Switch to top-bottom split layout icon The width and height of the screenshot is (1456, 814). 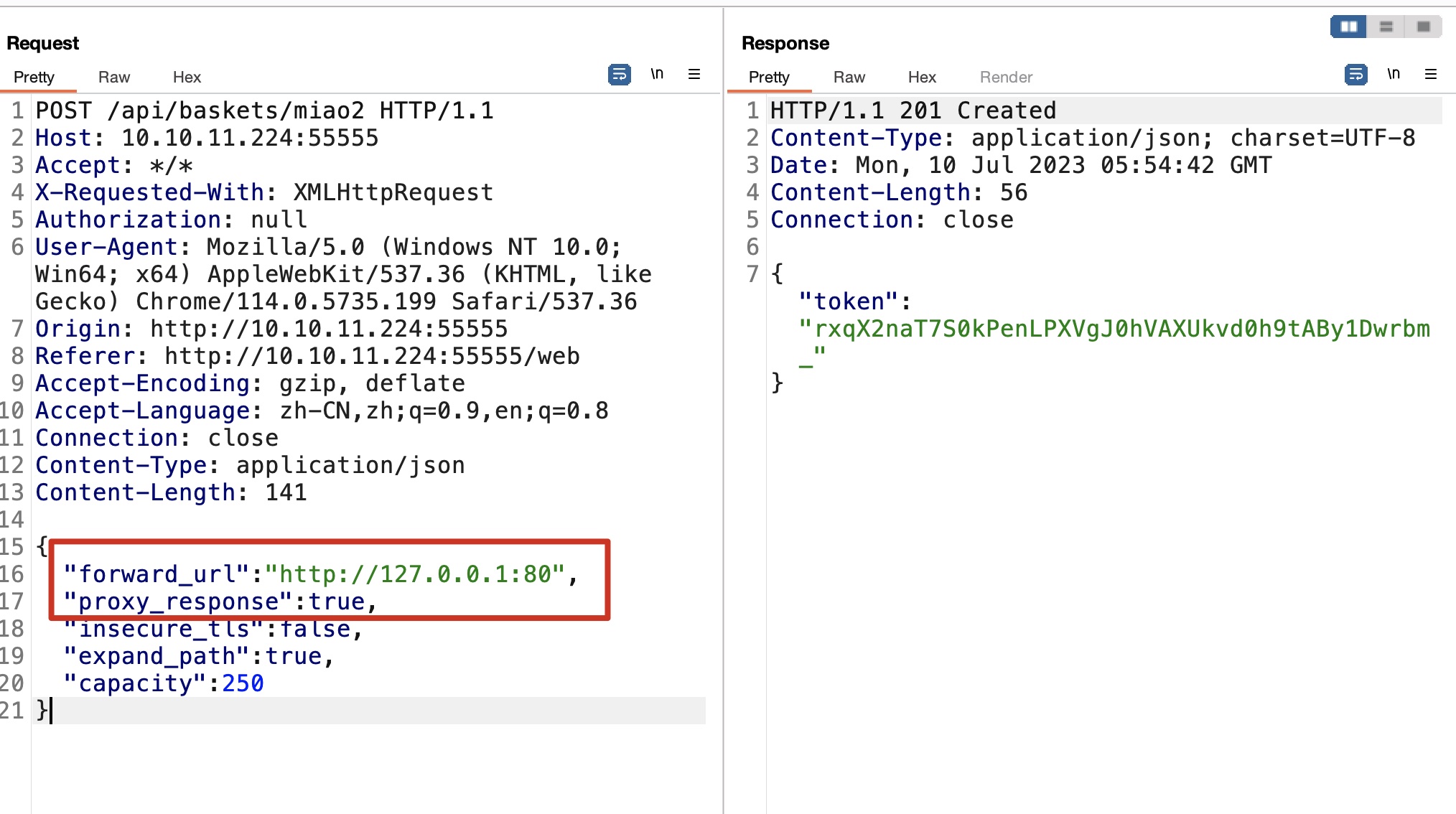[1386, 27]
